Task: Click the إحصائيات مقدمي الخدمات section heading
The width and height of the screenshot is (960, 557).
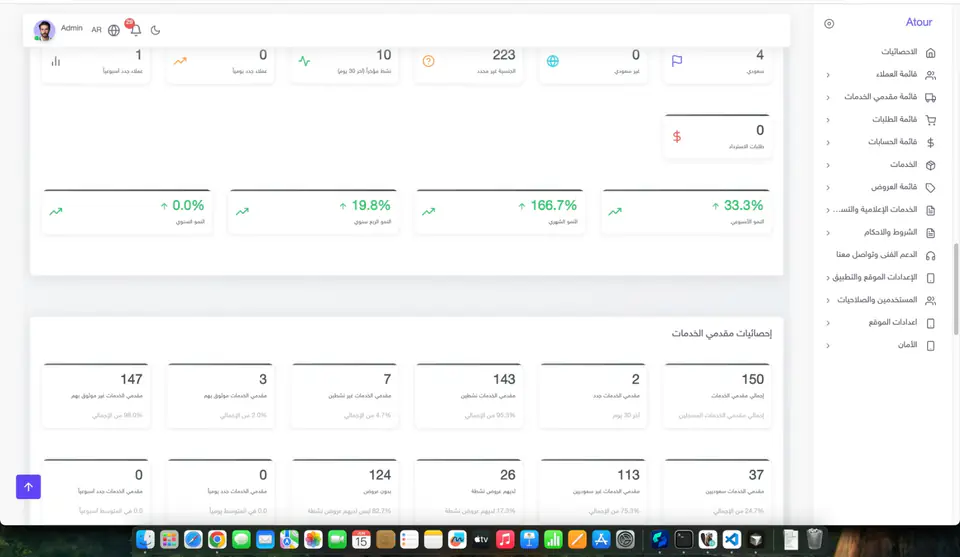Action: click(x=721, y=334)
